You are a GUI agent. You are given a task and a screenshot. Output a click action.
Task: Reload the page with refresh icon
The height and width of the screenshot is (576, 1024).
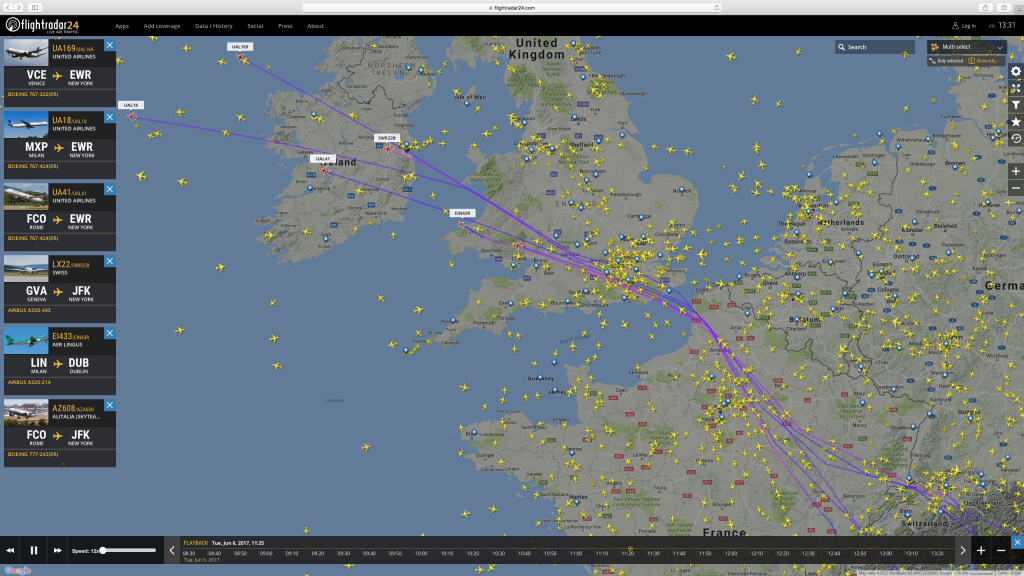(x=716, y=7)
